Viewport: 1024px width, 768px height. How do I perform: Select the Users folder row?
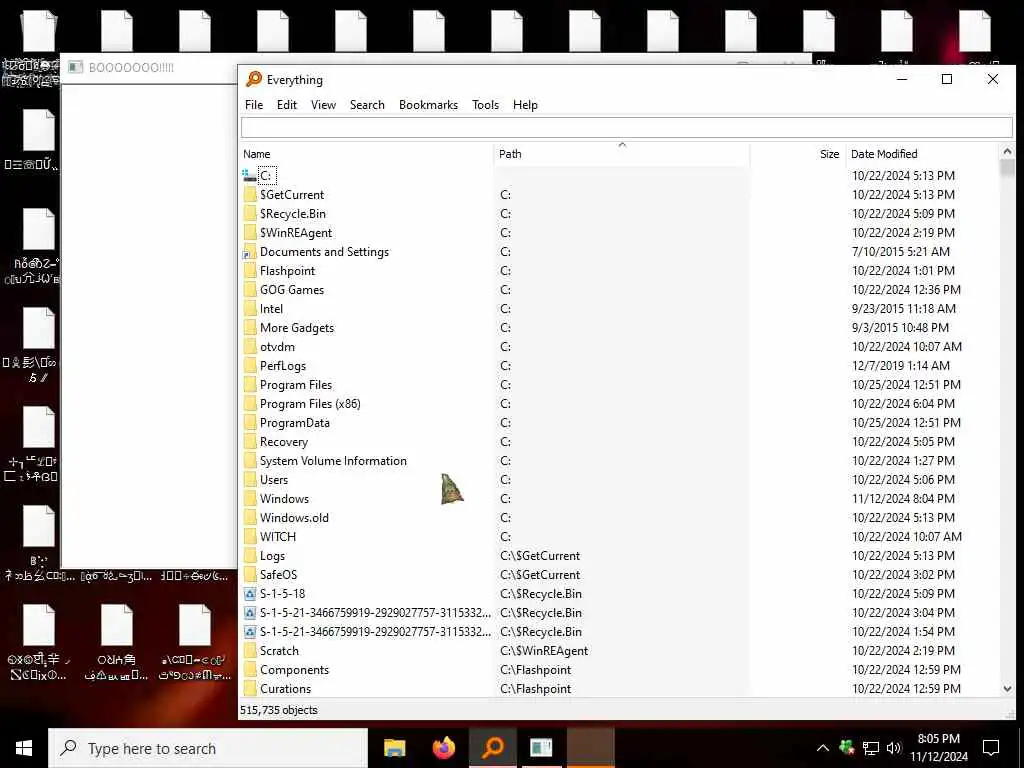619,480
